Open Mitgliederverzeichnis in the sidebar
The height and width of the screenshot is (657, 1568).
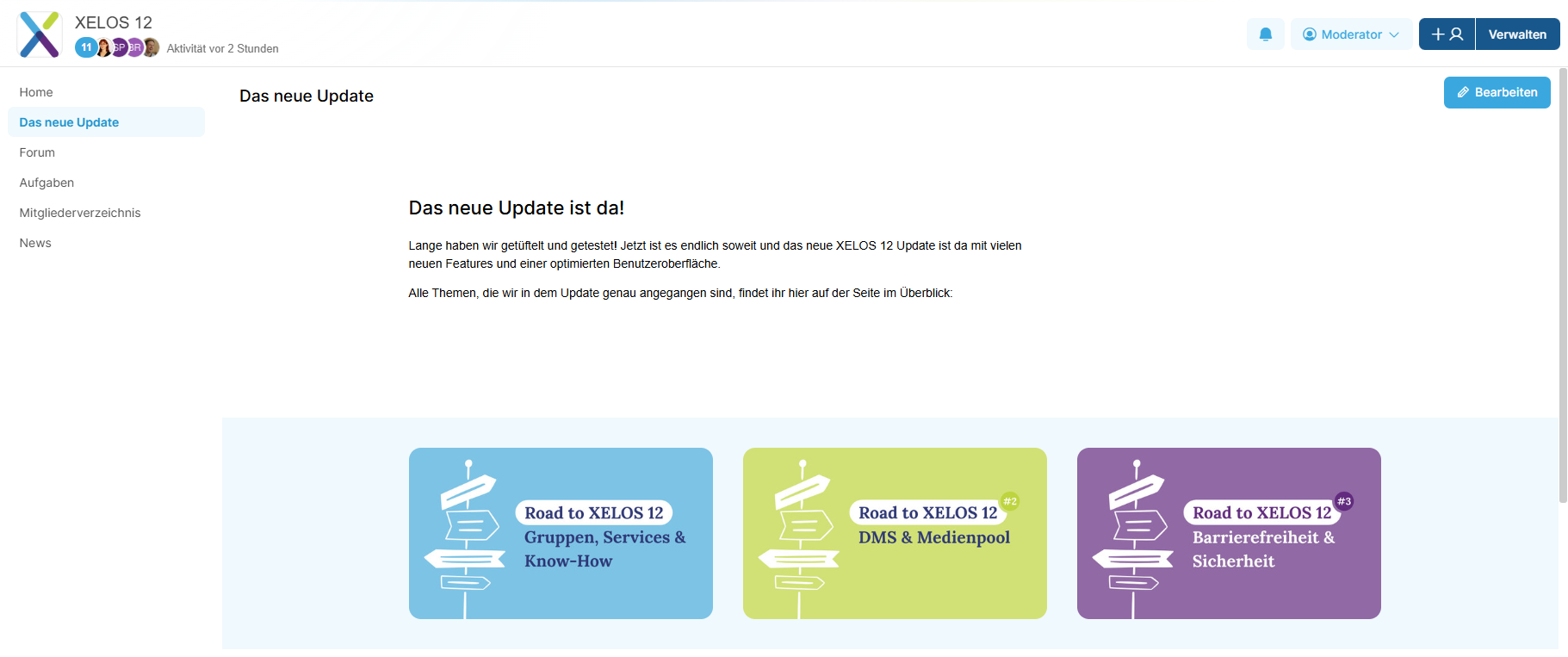pyautogui.click(x=80, y=213)
